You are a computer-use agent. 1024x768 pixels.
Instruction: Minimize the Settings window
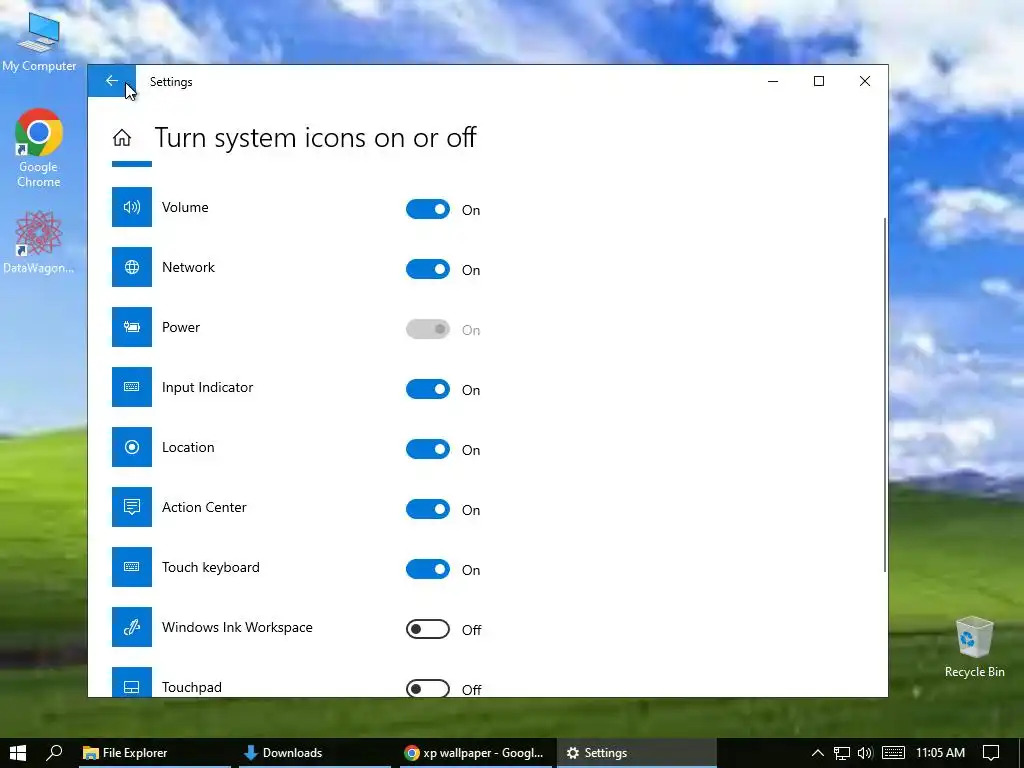(773, 81)
